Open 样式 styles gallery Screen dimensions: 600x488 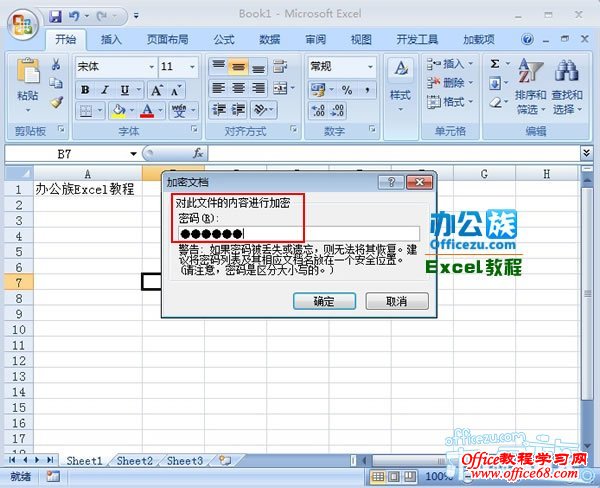coord(400,87)
